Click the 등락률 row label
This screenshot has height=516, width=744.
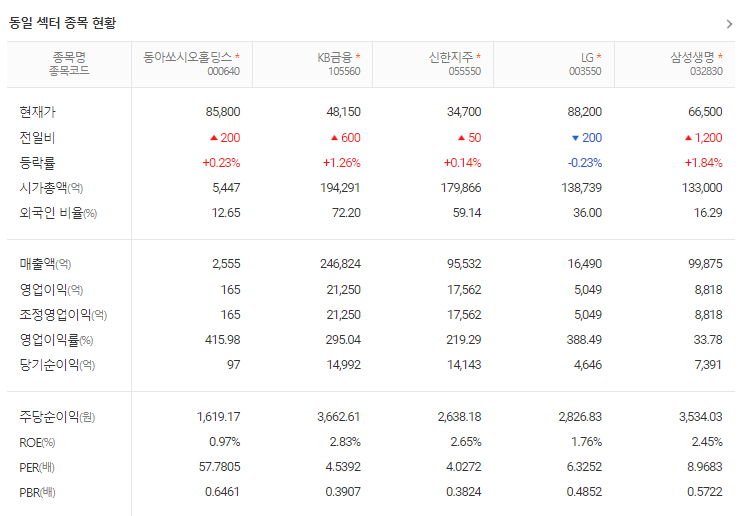37,163
